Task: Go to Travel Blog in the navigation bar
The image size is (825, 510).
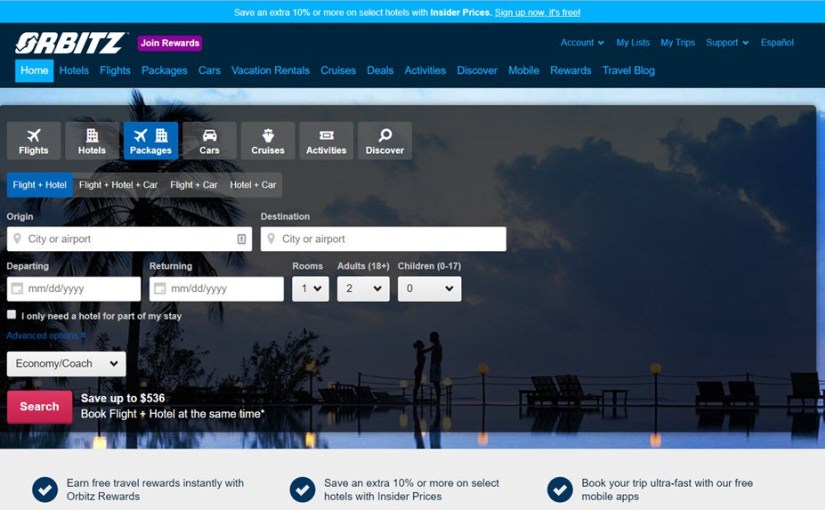Action: 628,71
